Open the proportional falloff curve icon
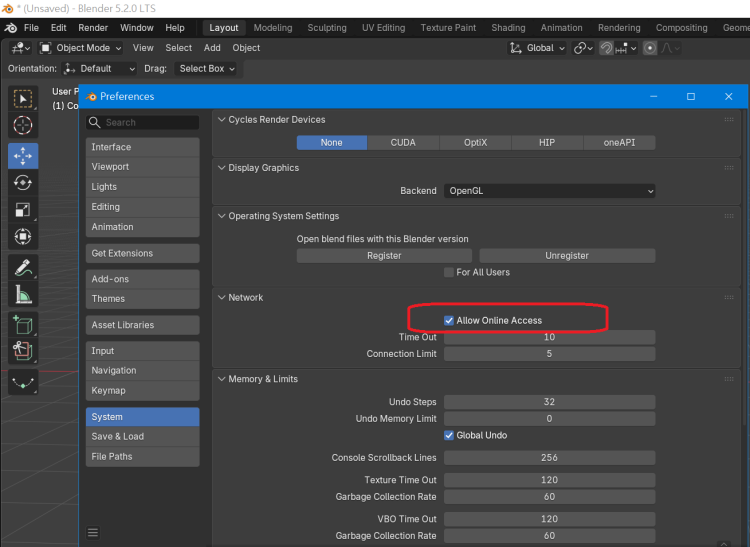The image size is (750, 547). coord(670,48)
